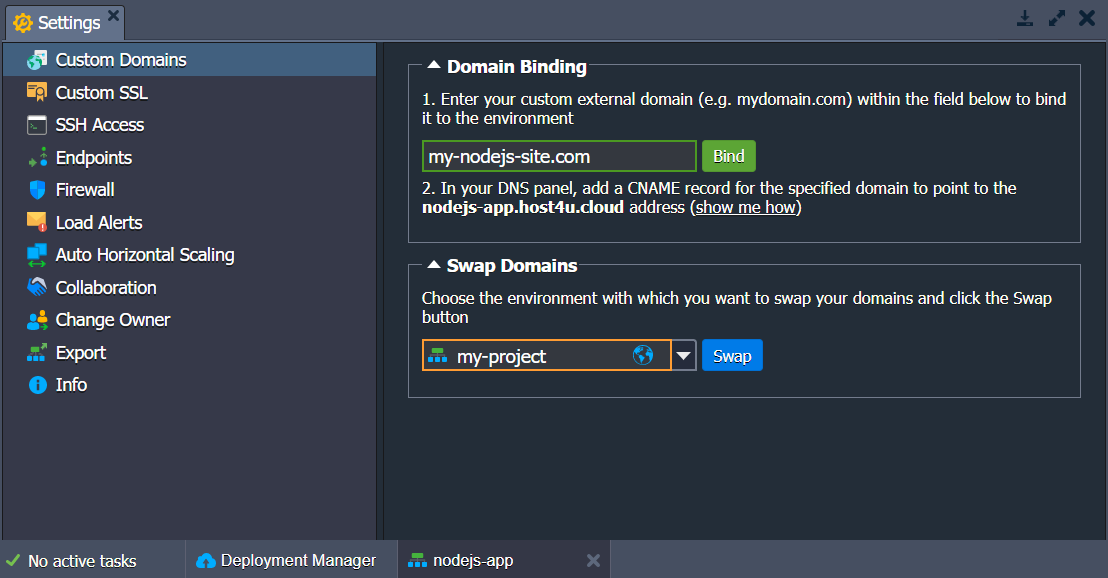Image resolution: width=1108 pixels, height=578 pixels.
Task: Expand the Settings tab to fullscreen
Action: (1057, 17)
